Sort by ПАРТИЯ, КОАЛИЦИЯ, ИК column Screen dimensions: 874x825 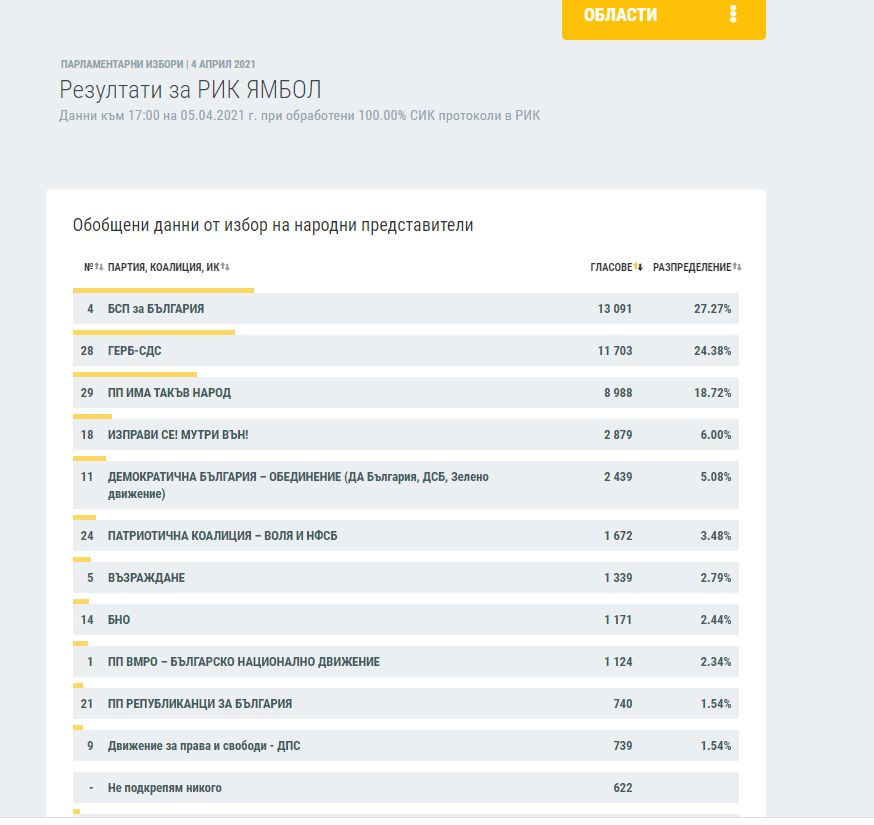point(168,267)
